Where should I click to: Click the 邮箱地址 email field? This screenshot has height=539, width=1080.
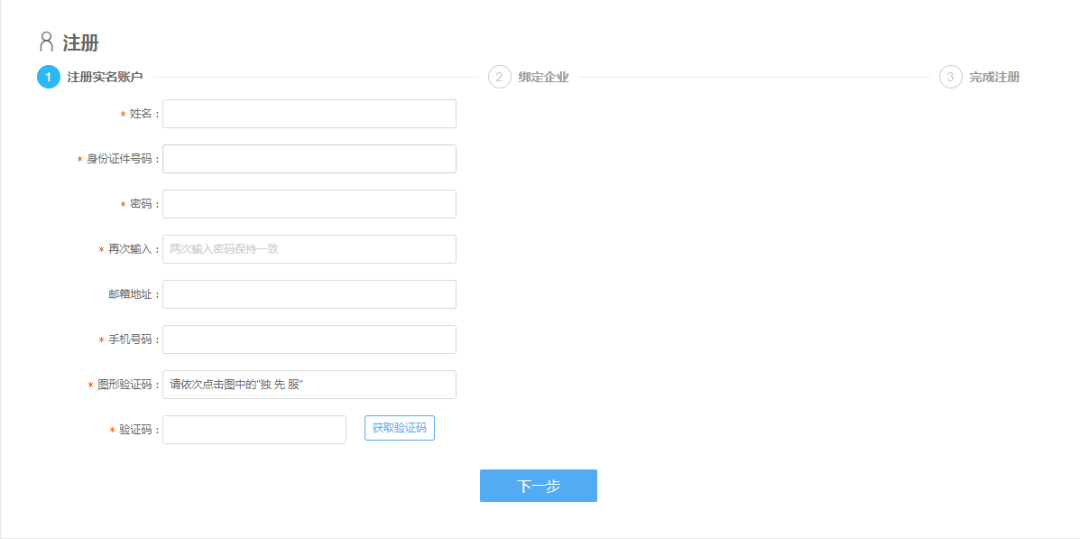pos(309,295)
